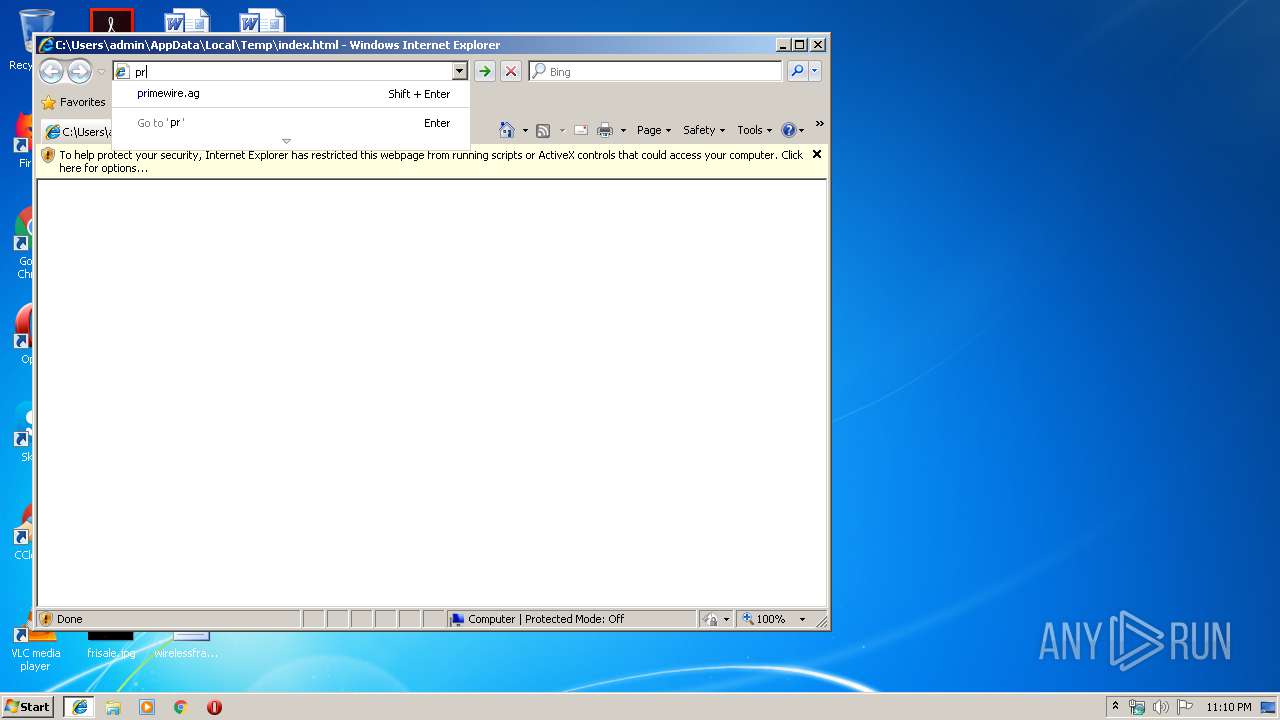Open Opera from the taskbar
The image size is (1280, 720).
[214, 707]
